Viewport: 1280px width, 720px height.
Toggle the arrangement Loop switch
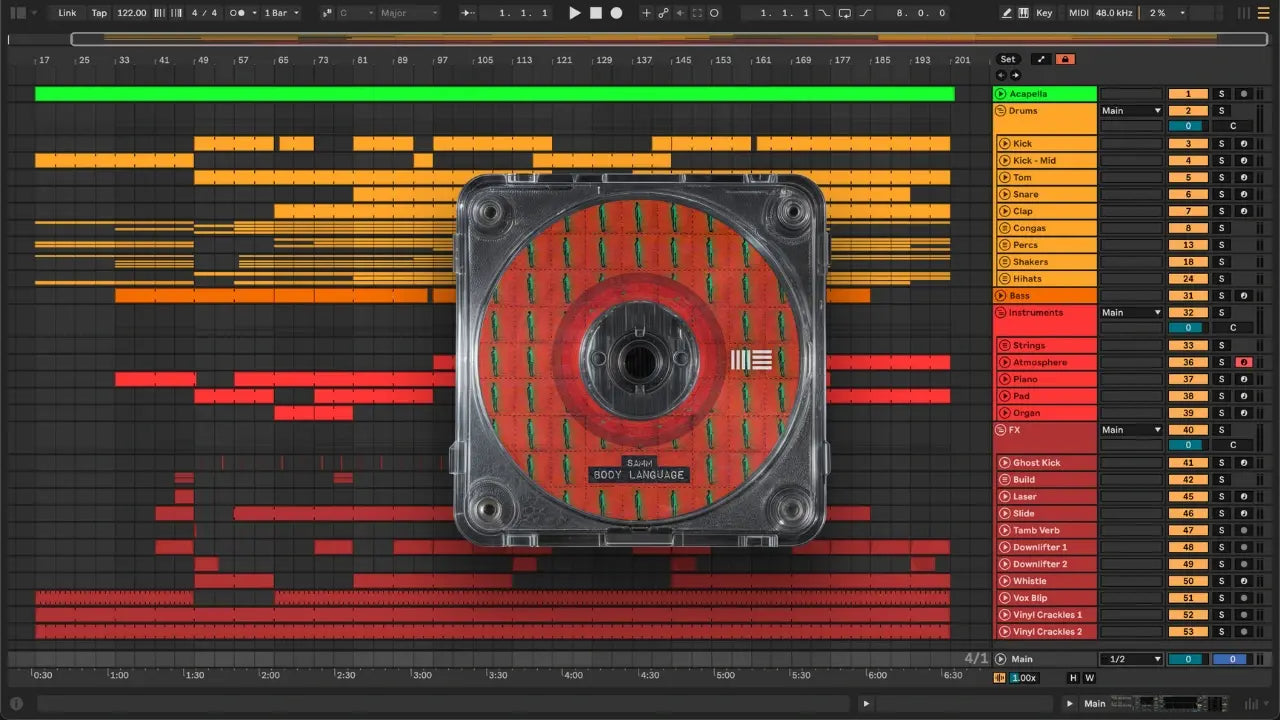coord(845,13)
